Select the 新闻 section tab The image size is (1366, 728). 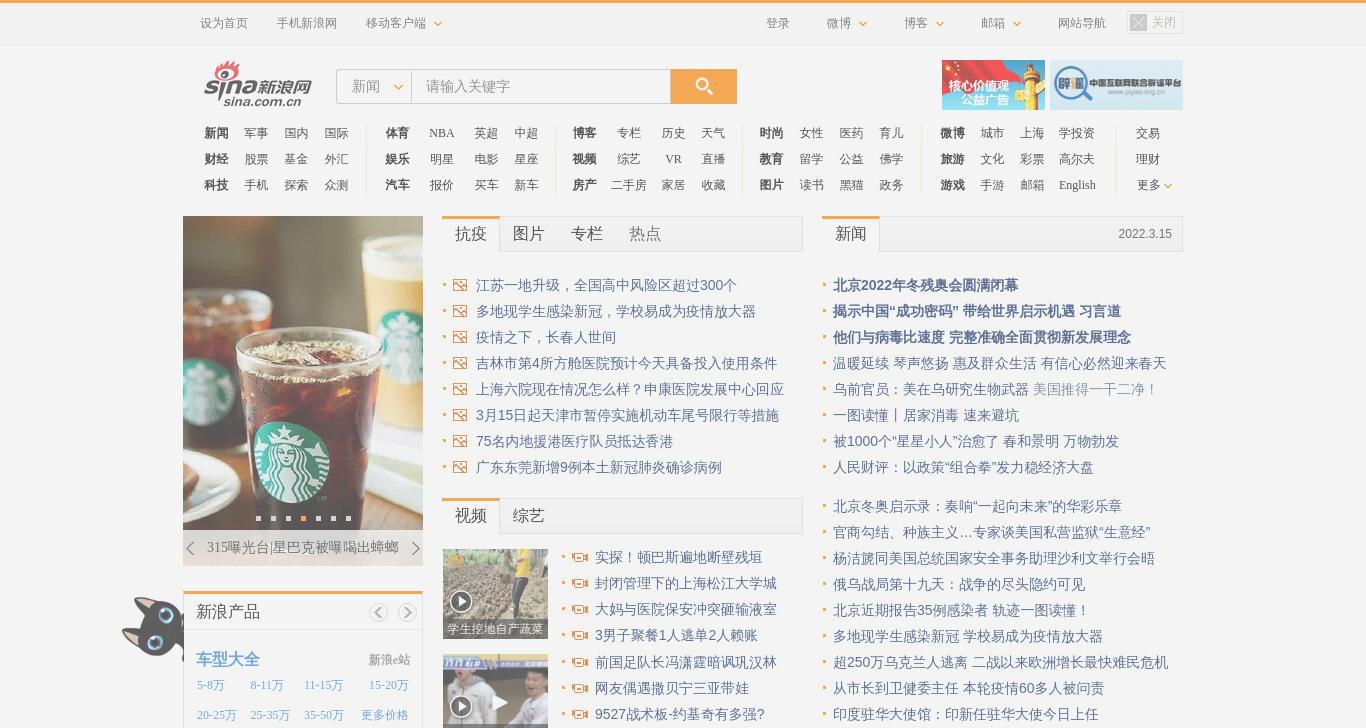pos(850,234)
